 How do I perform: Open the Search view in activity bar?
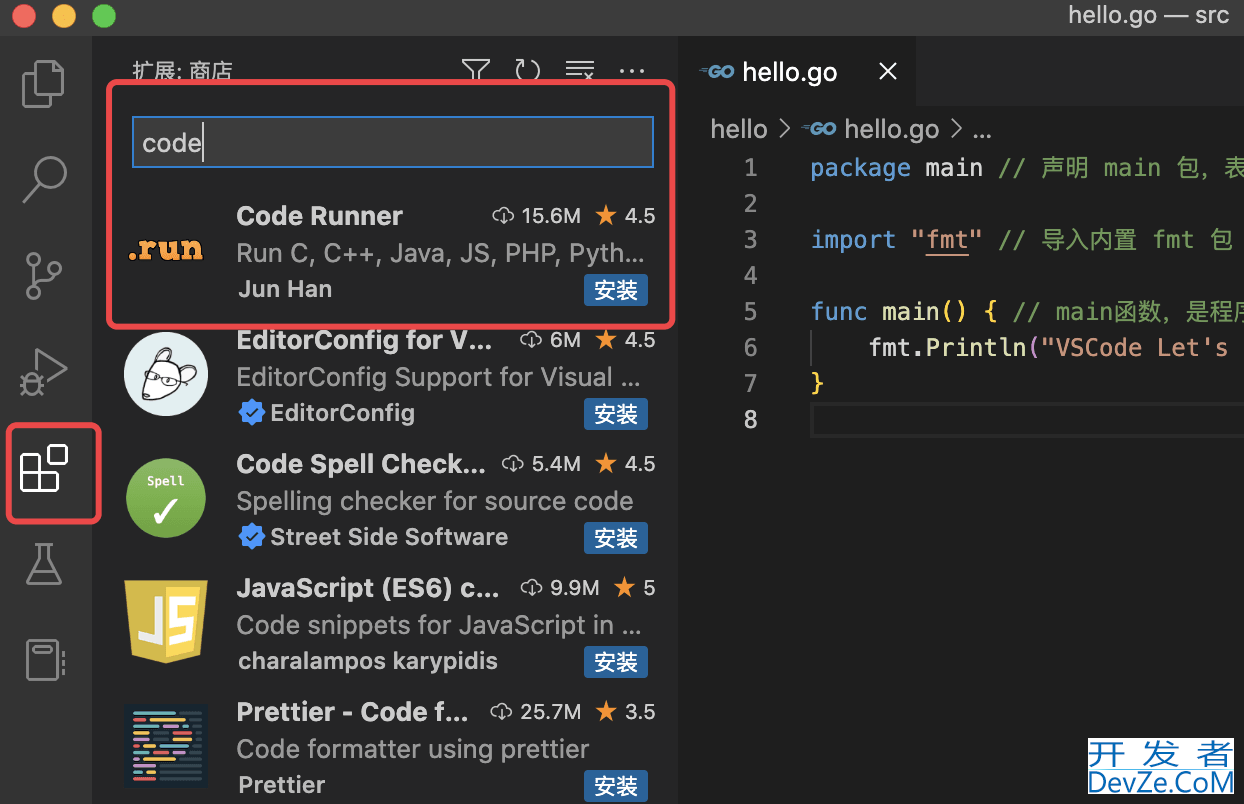[44, 179]
